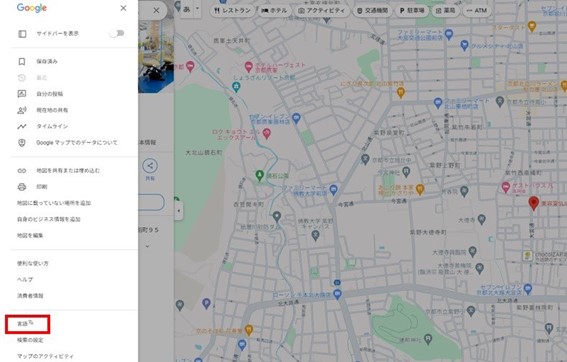Viewport: 567px width, 362px height.
Task: Click the round share icon button
Action: (150, 166)
